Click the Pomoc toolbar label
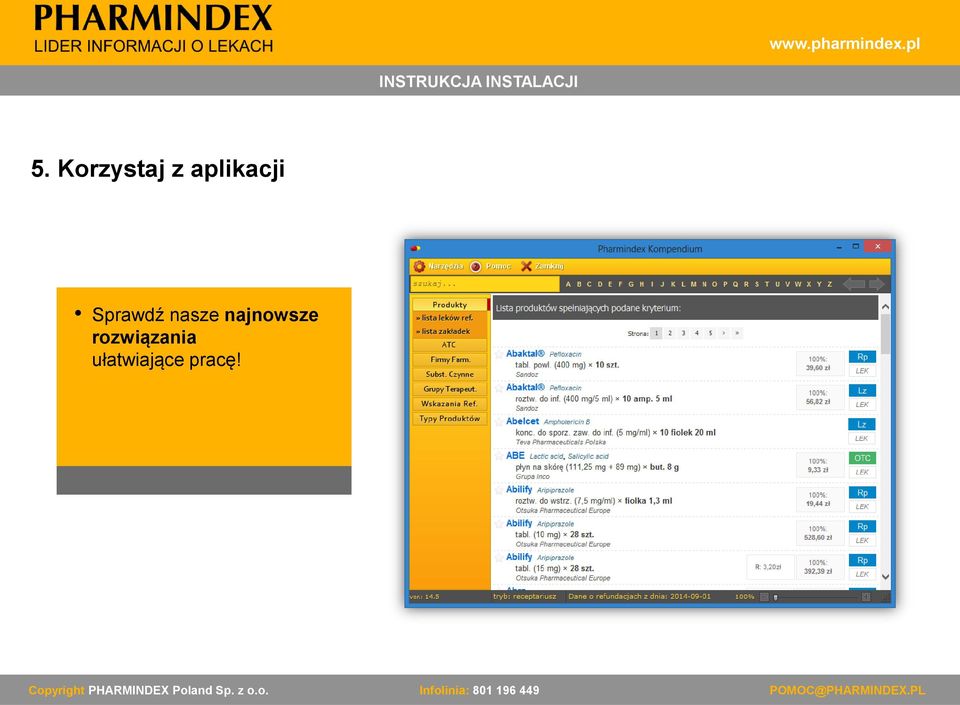 [498, 266]
